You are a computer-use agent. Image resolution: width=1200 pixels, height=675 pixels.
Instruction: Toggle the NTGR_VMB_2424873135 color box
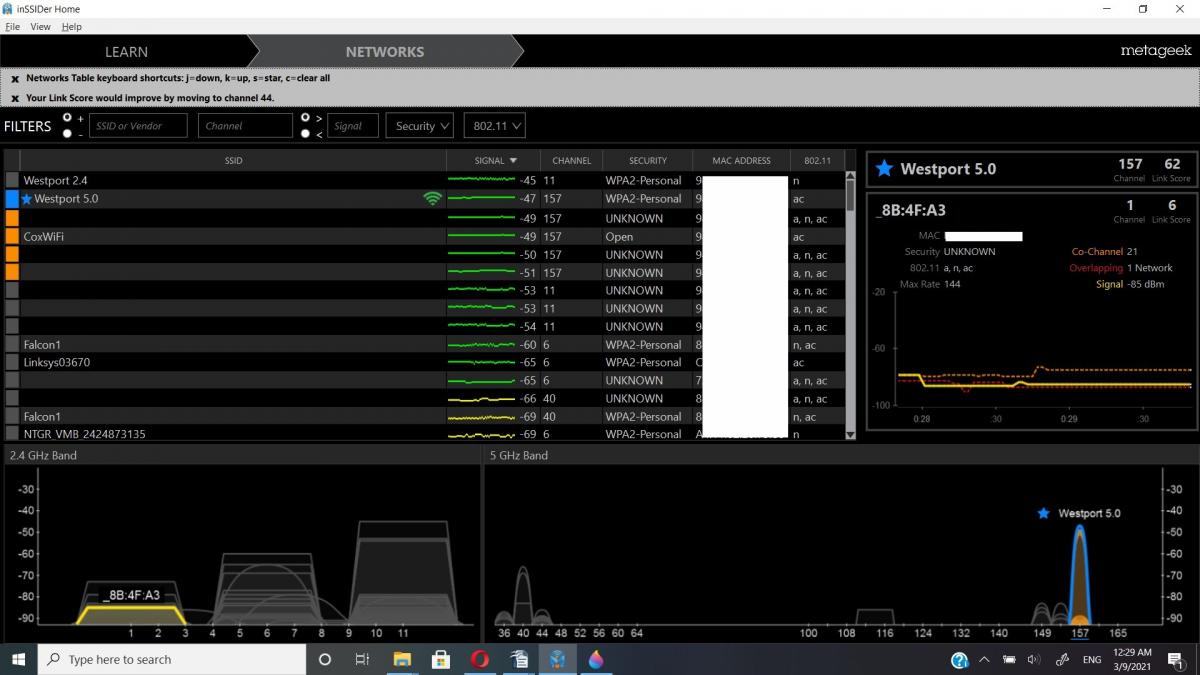(12, 434)
